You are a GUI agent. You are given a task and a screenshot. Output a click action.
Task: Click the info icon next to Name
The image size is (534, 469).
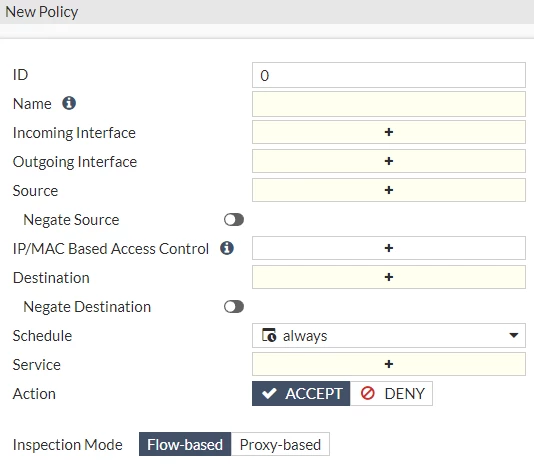tap(69, 103)
